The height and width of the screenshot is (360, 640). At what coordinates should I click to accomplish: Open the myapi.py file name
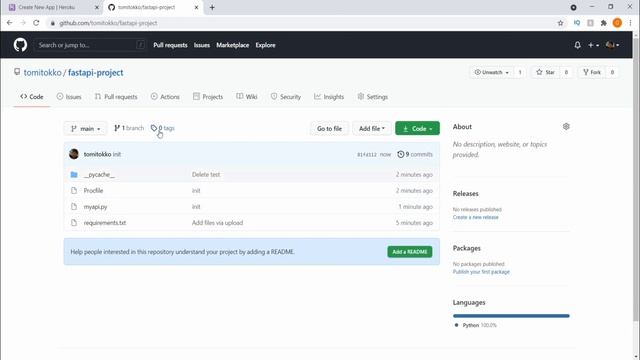[96, 207]
